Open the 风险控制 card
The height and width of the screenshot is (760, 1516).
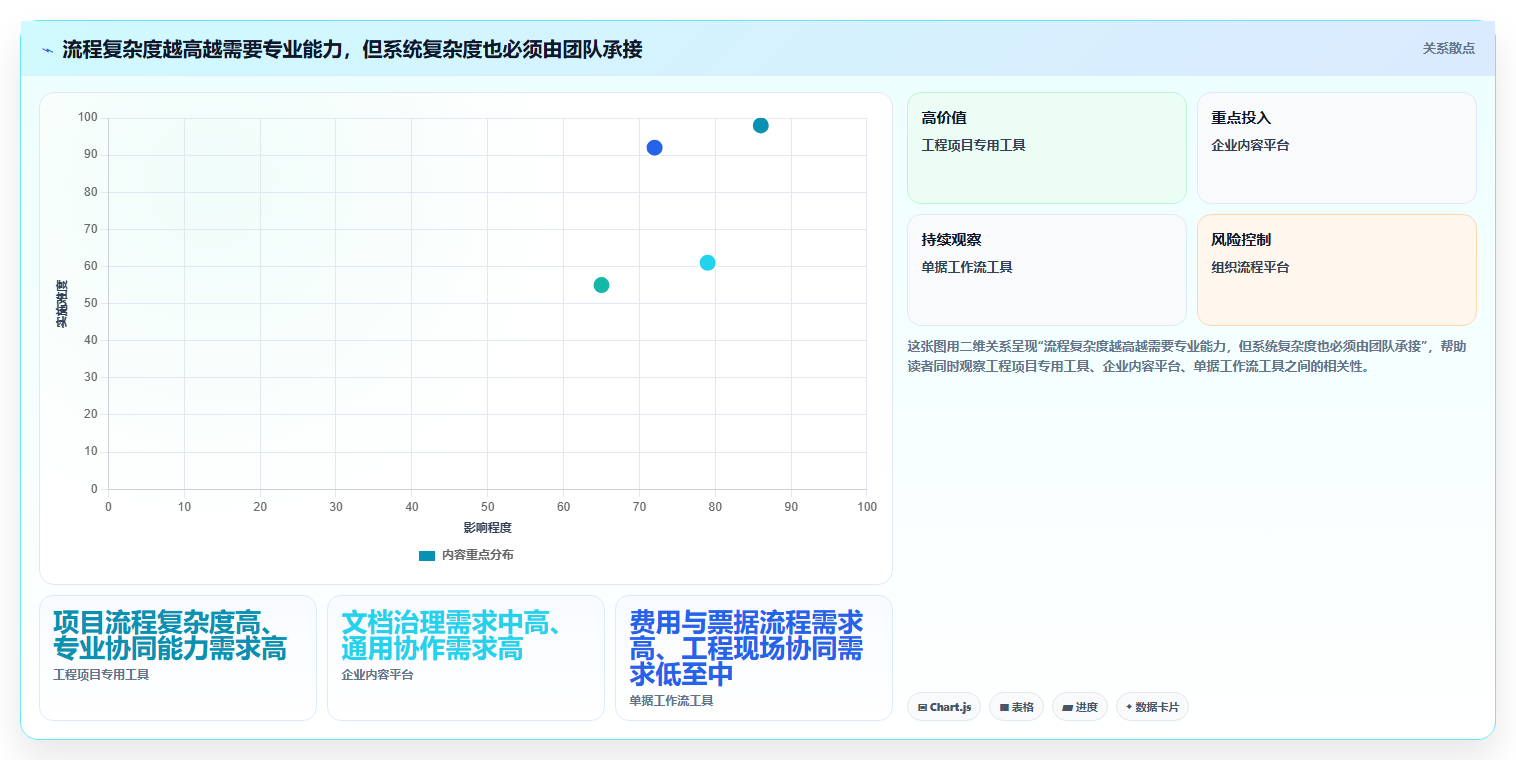coord(1337,270)
